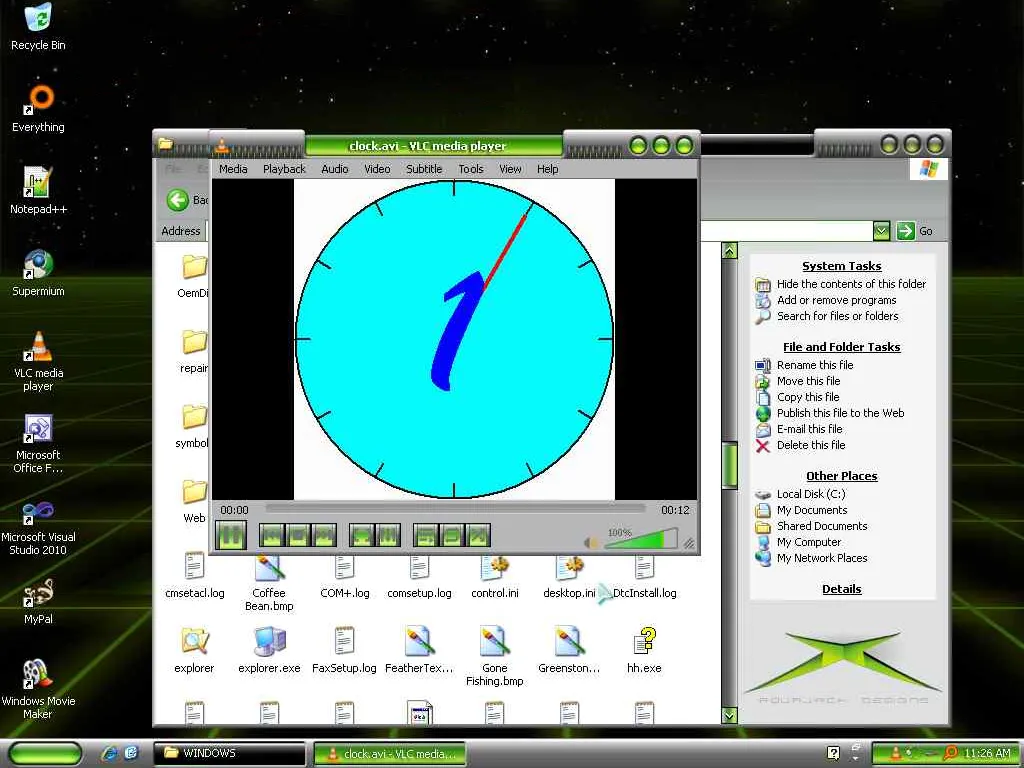Adjust the VLC volume slider

[x=640, y=539]
